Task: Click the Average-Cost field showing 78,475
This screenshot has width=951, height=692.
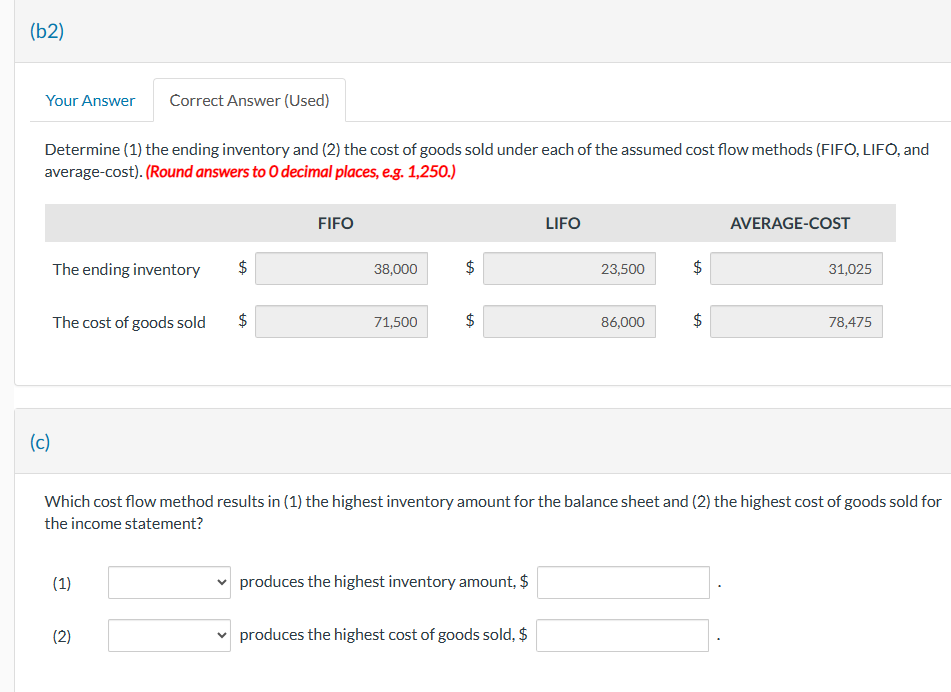Action: point(796,321)
